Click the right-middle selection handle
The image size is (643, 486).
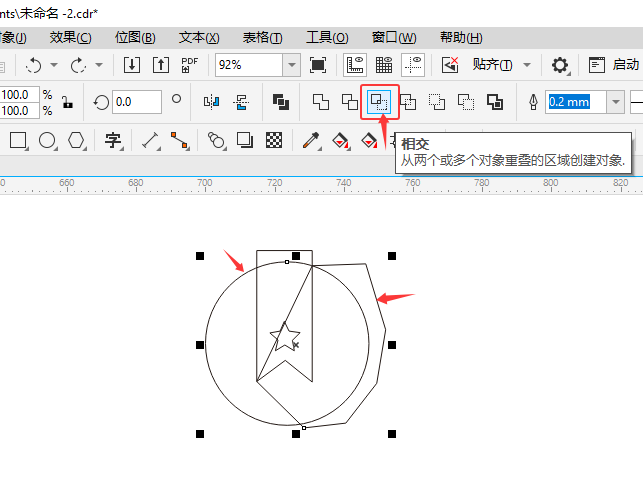[392, 345]
